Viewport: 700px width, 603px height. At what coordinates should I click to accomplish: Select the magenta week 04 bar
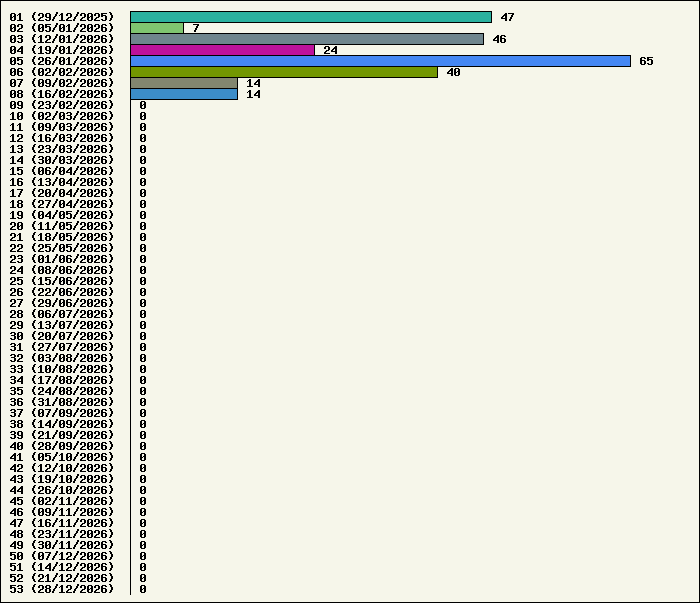point(222,50)
